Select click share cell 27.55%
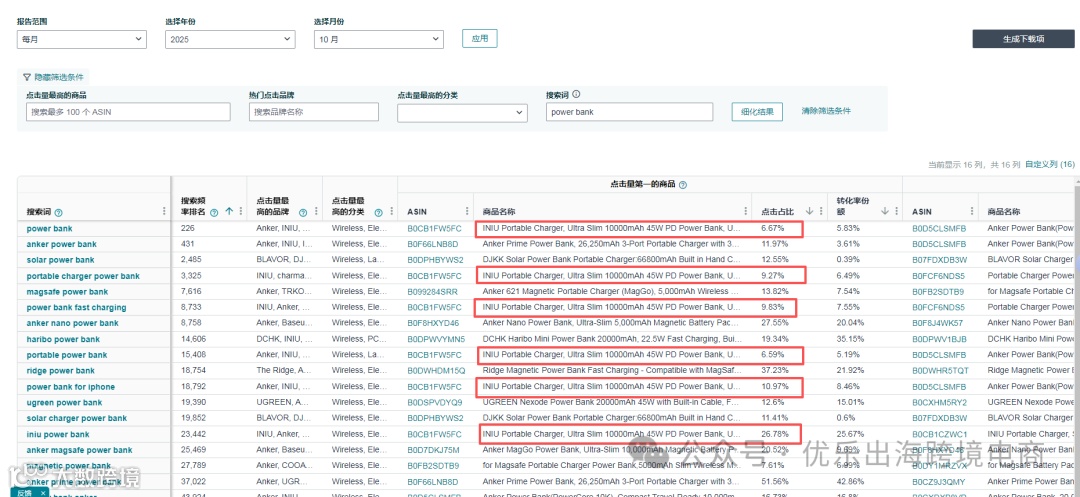 point(775,324)
